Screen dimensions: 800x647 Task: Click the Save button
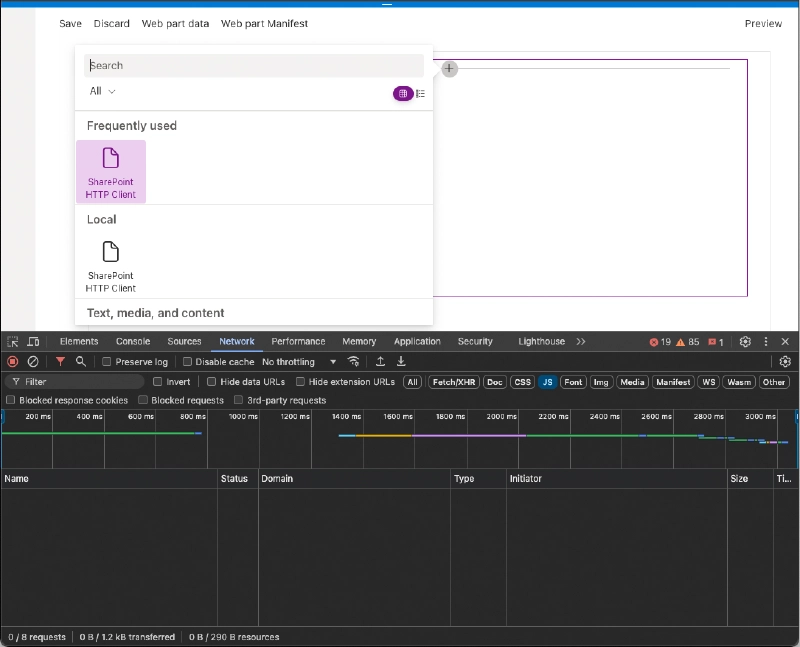click(69, 23)
